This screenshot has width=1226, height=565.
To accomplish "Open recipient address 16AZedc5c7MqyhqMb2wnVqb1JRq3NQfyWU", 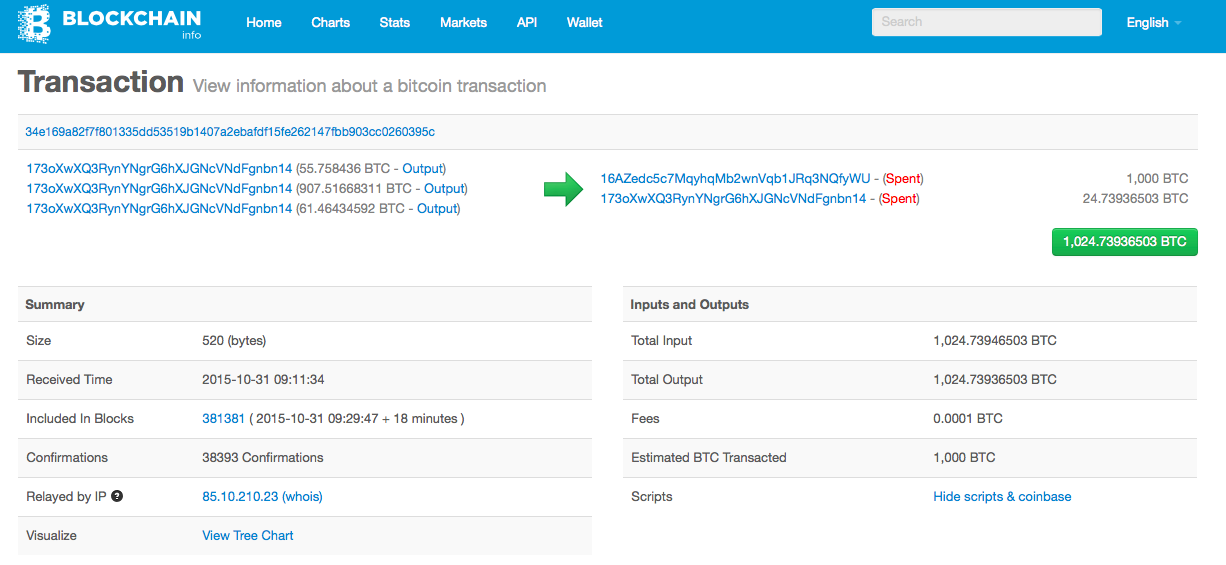I will [x=735, y=179].
